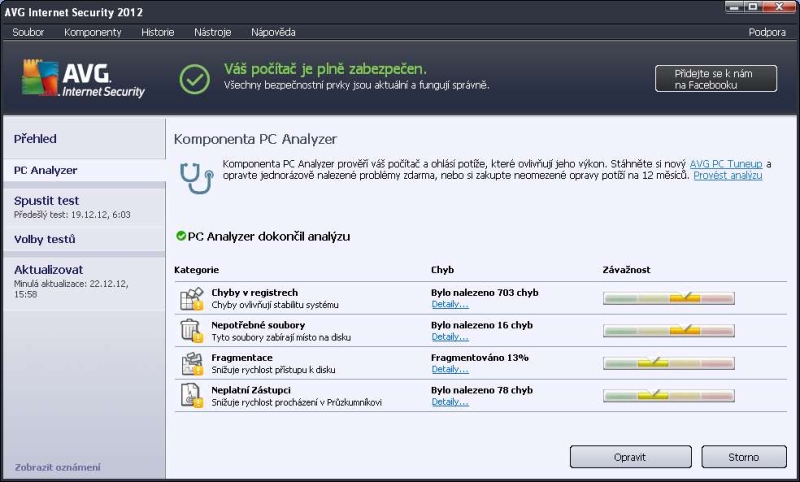Click the Fragmentace category icon
800x482 pixels.
191,363
